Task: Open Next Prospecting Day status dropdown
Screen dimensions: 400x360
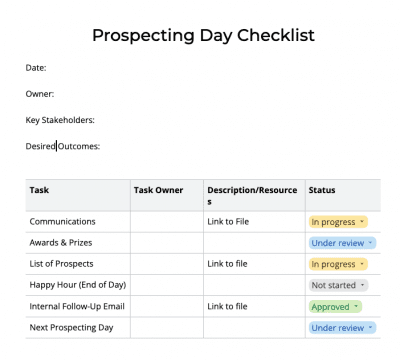Action: 342,328
